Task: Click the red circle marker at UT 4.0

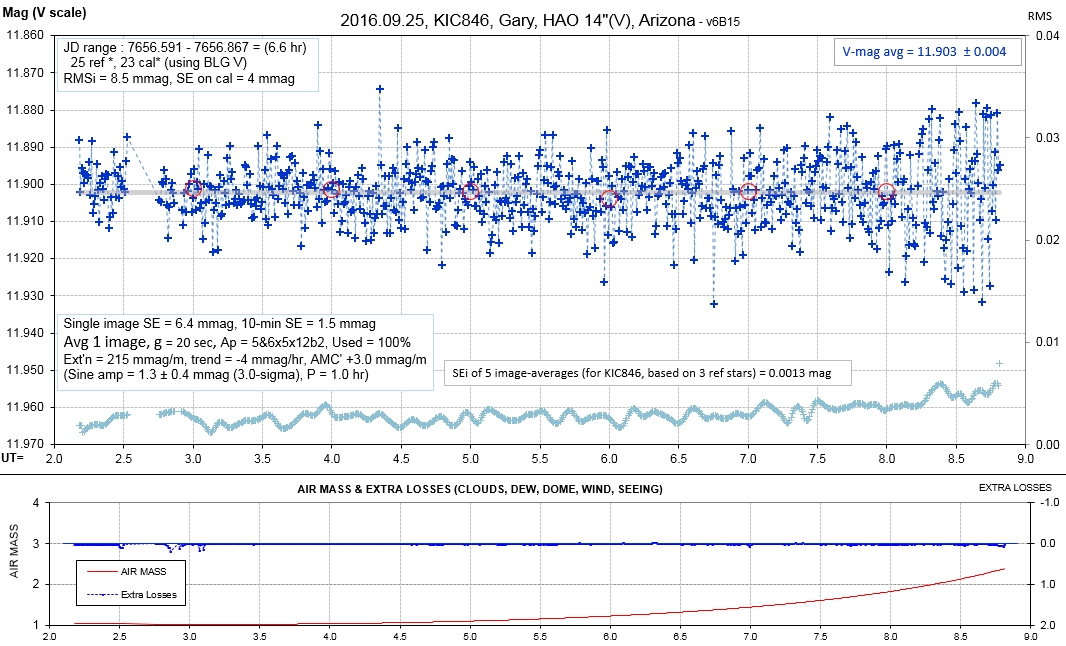Action: click(333, 189)
